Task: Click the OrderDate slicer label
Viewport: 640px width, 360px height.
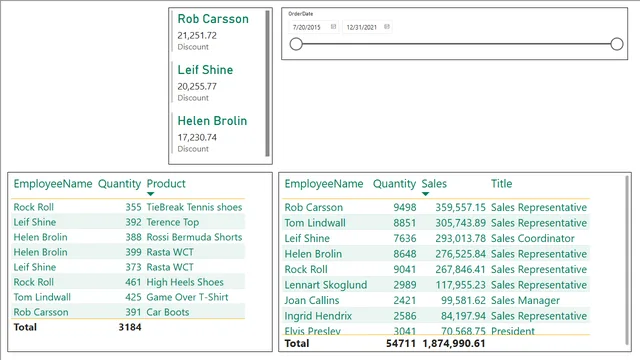Action: coord(301,14)
